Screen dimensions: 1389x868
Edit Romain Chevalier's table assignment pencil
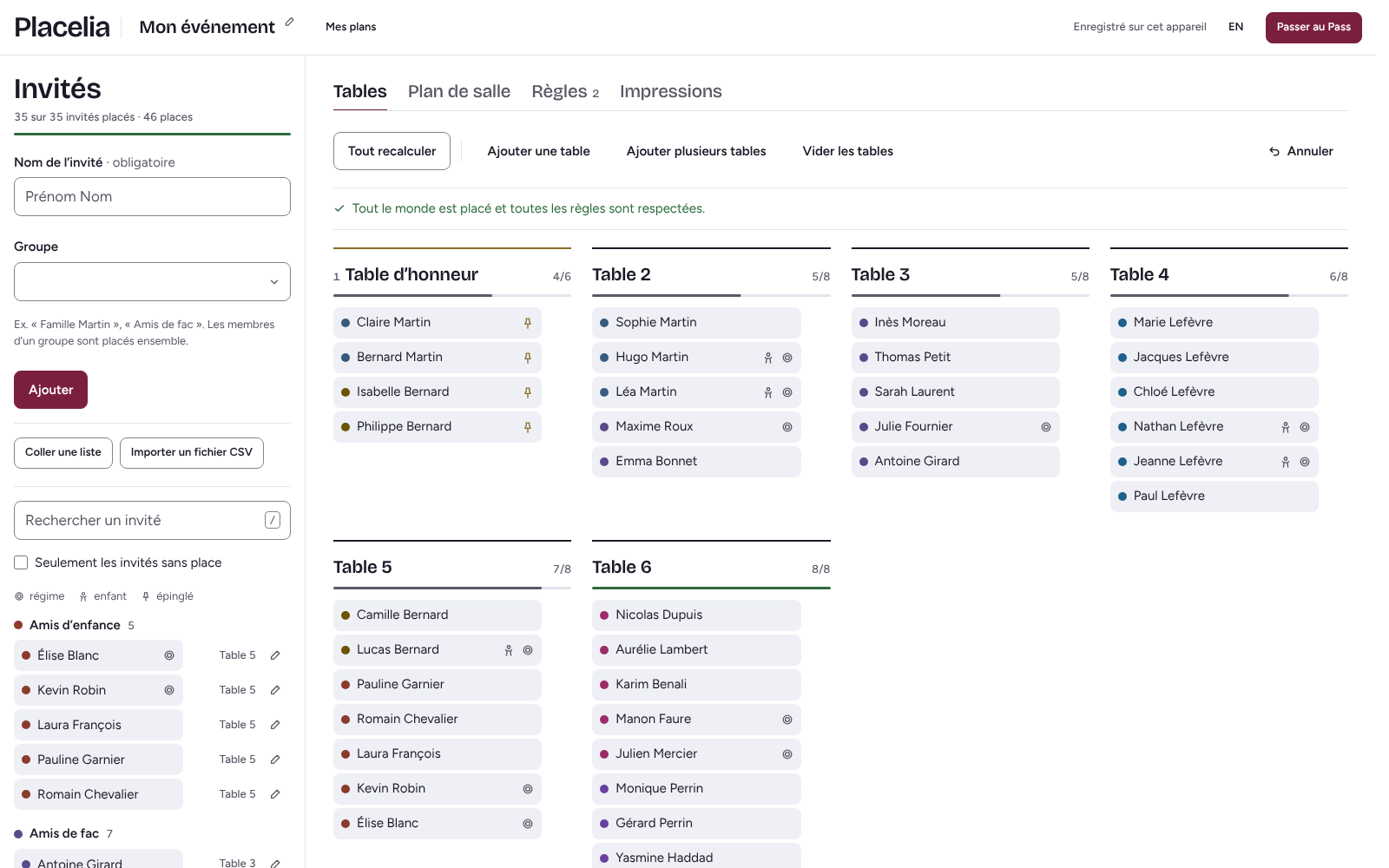tap(275, 794)
